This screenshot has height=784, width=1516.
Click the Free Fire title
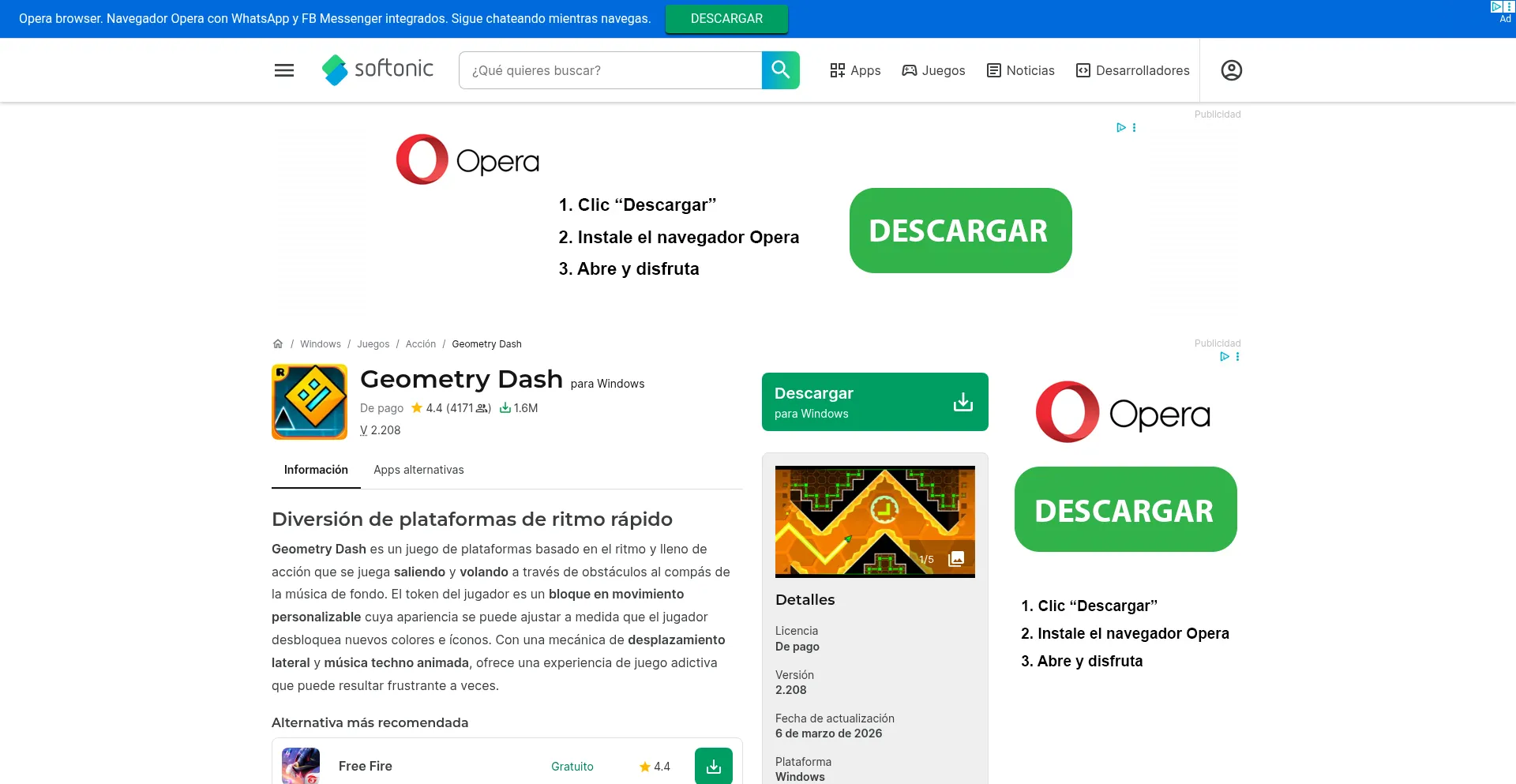coord(366,766)
